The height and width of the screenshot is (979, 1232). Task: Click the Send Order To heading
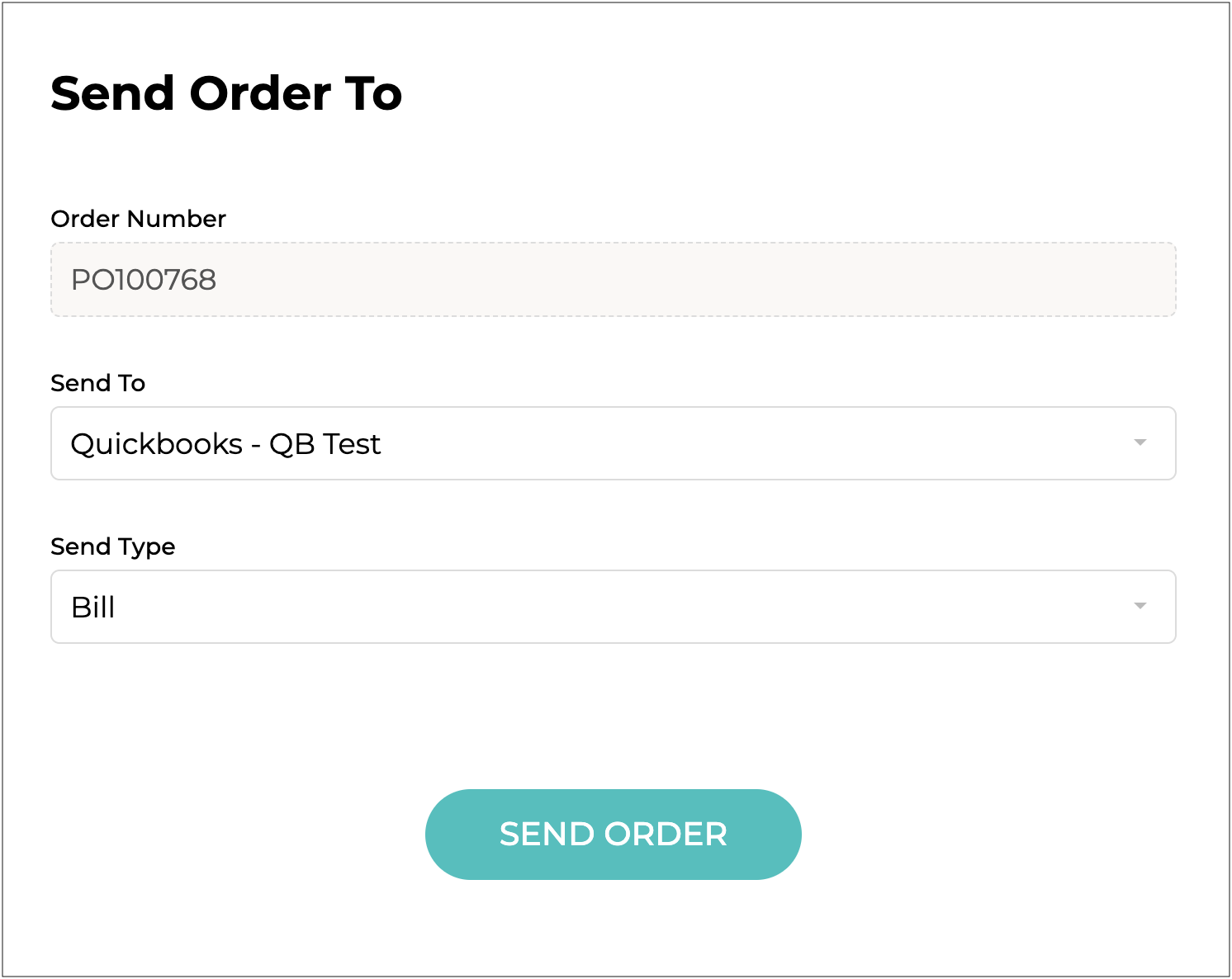[x=226, y=93]
